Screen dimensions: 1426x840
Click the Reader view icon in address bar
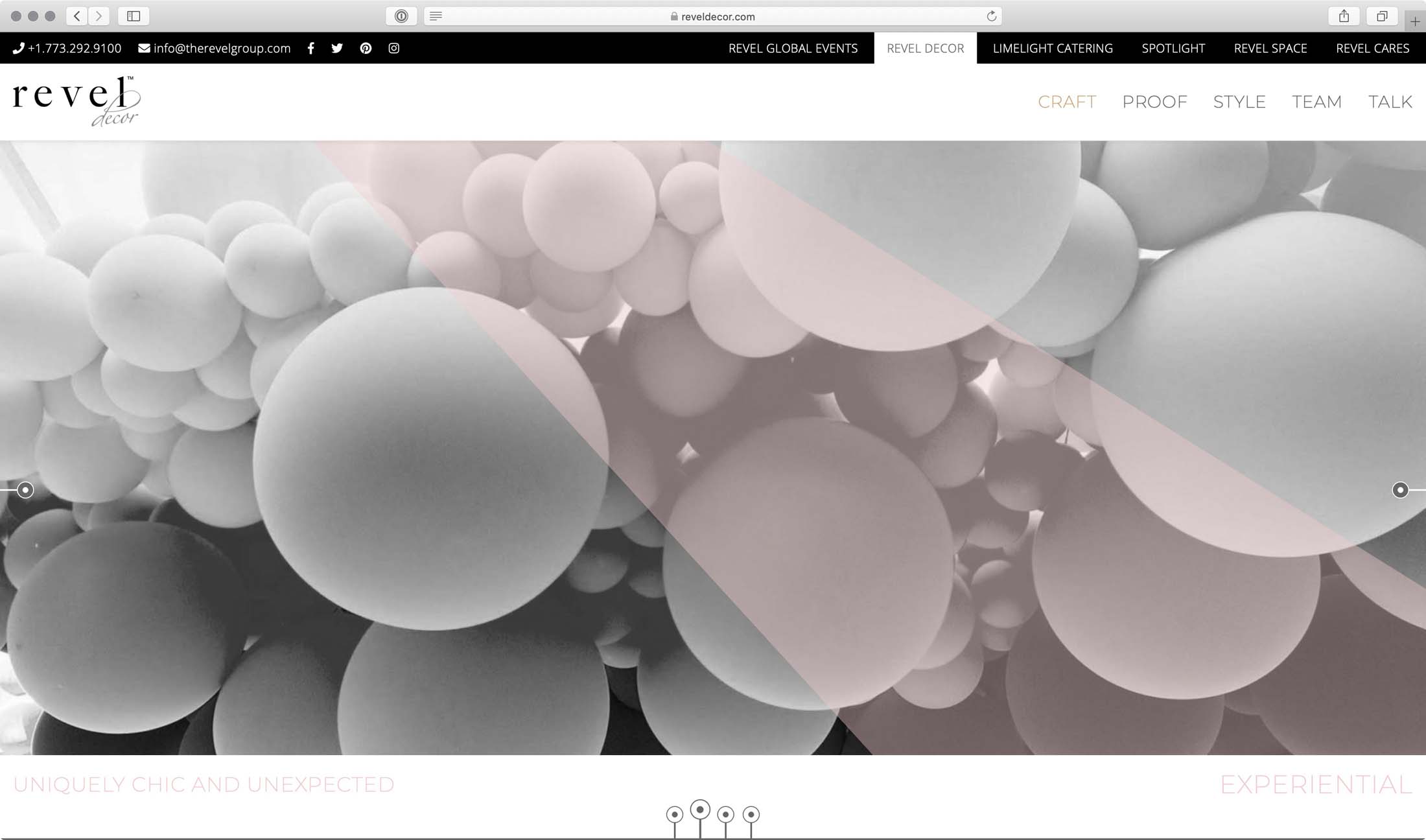436,16
